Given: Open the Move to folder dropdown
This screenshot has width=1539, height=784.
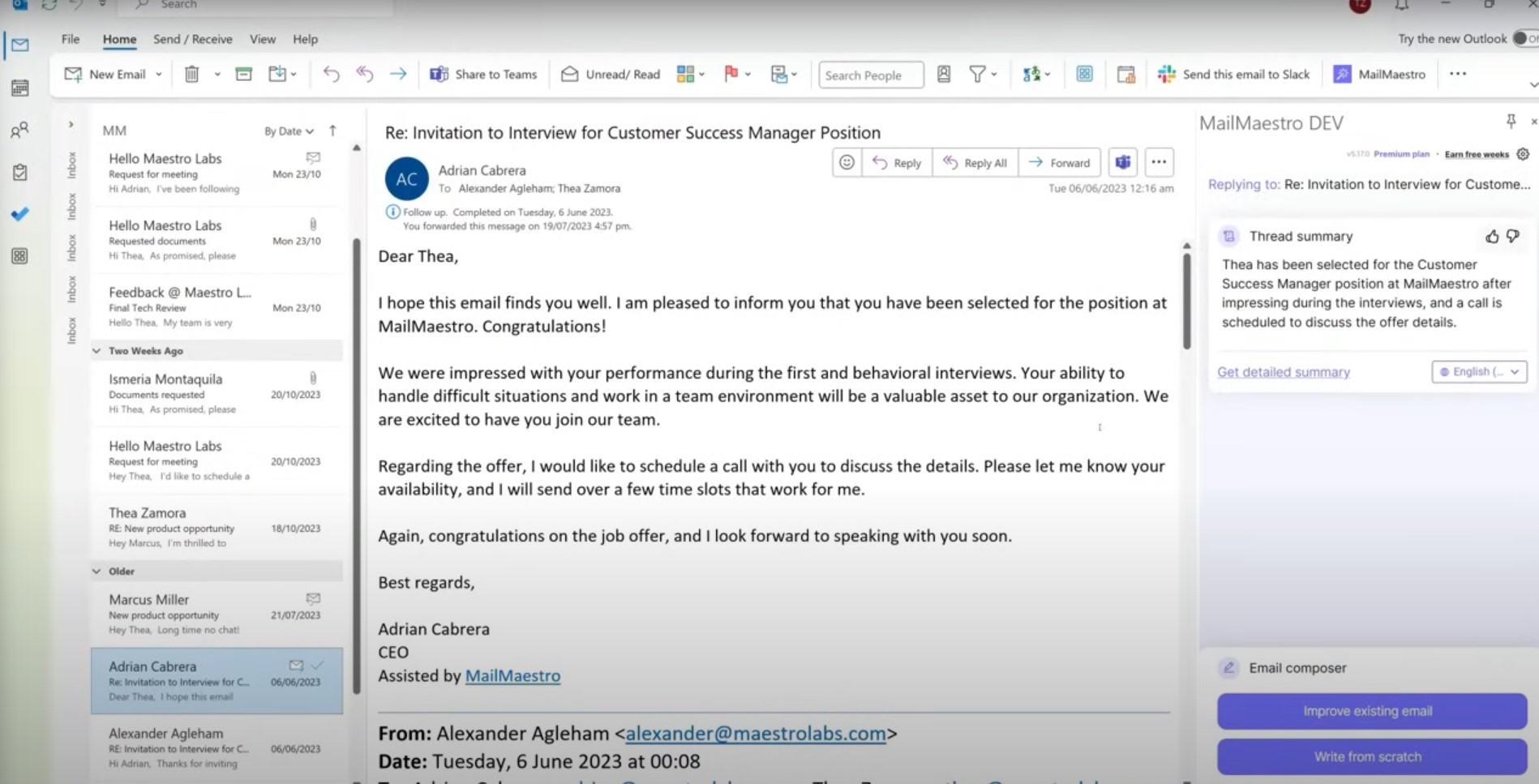Looking at the screenshot, I should [282, 75].
